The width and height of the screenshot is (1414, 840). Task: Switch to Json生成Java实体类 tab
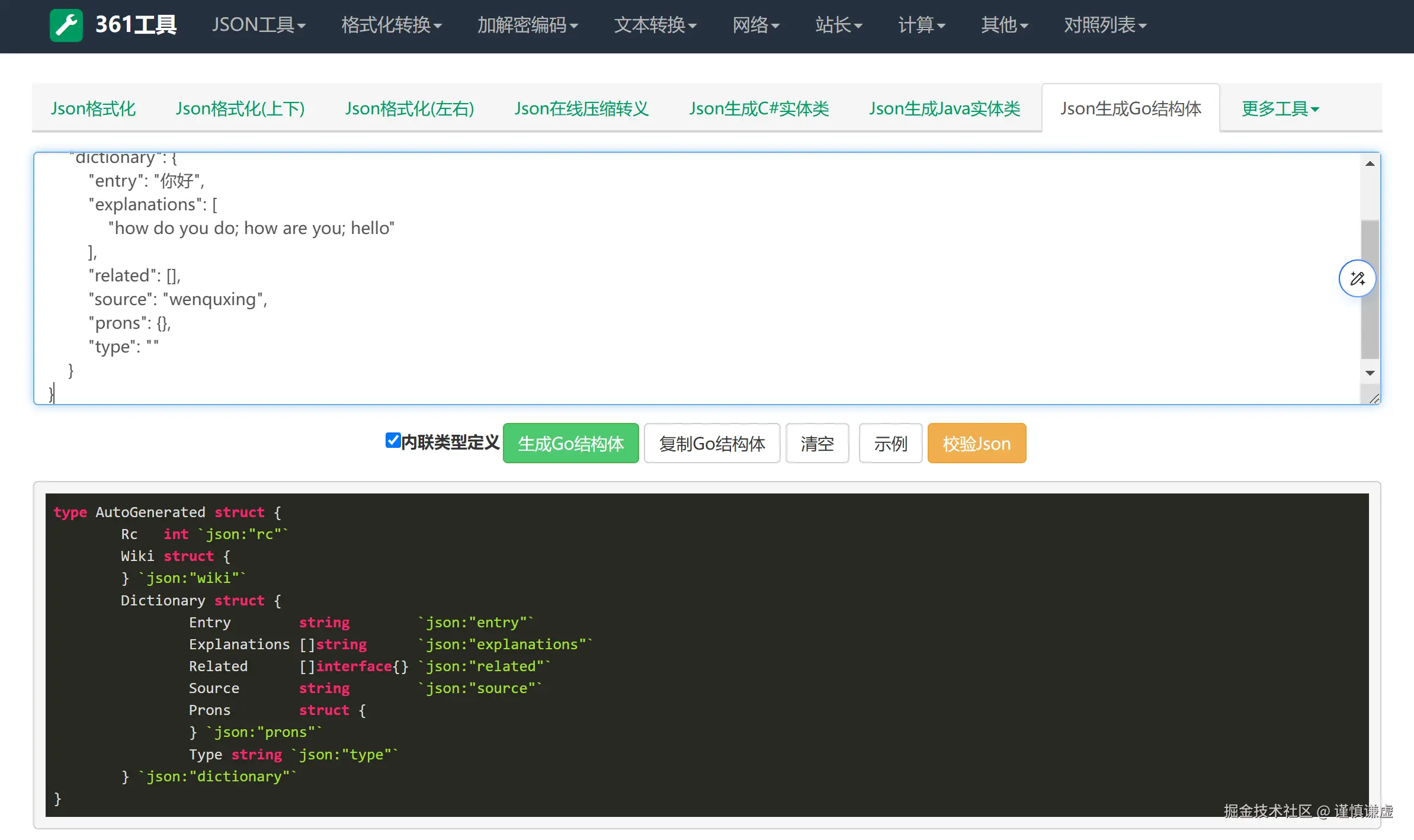tap(944, 109)
